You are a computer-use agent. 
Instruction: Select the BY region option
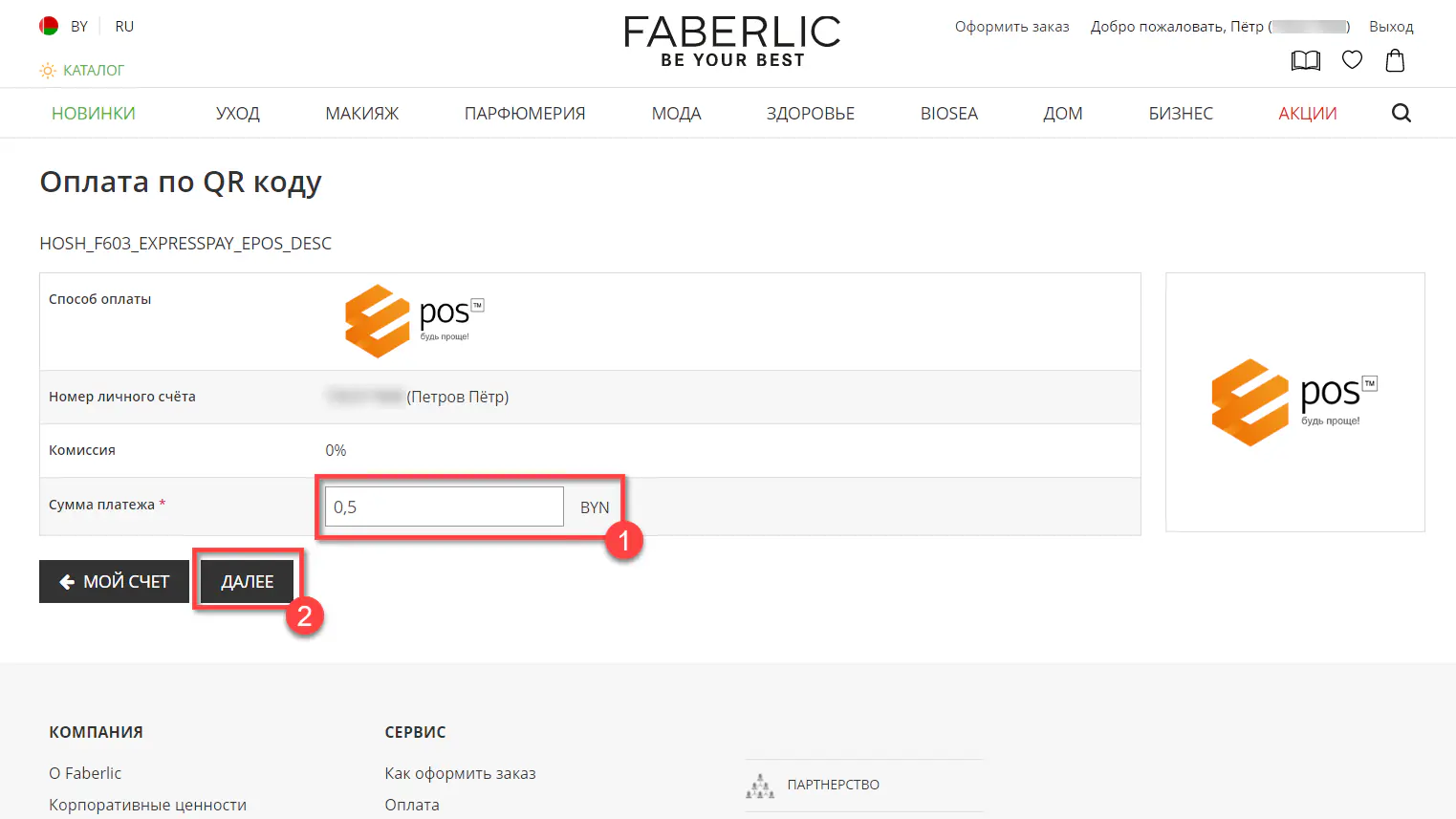pos(79,27)
